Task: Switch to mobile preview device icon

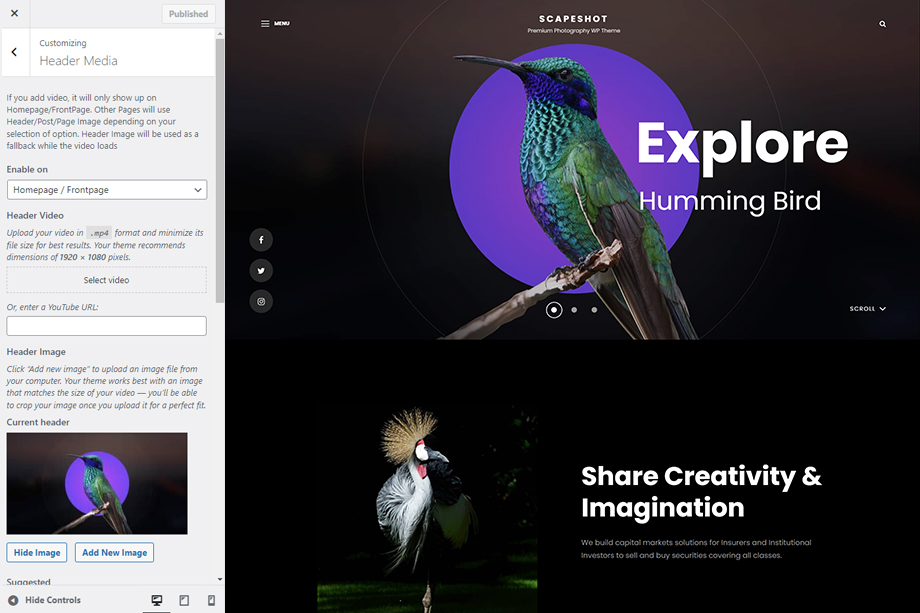Action: [211, 600]
